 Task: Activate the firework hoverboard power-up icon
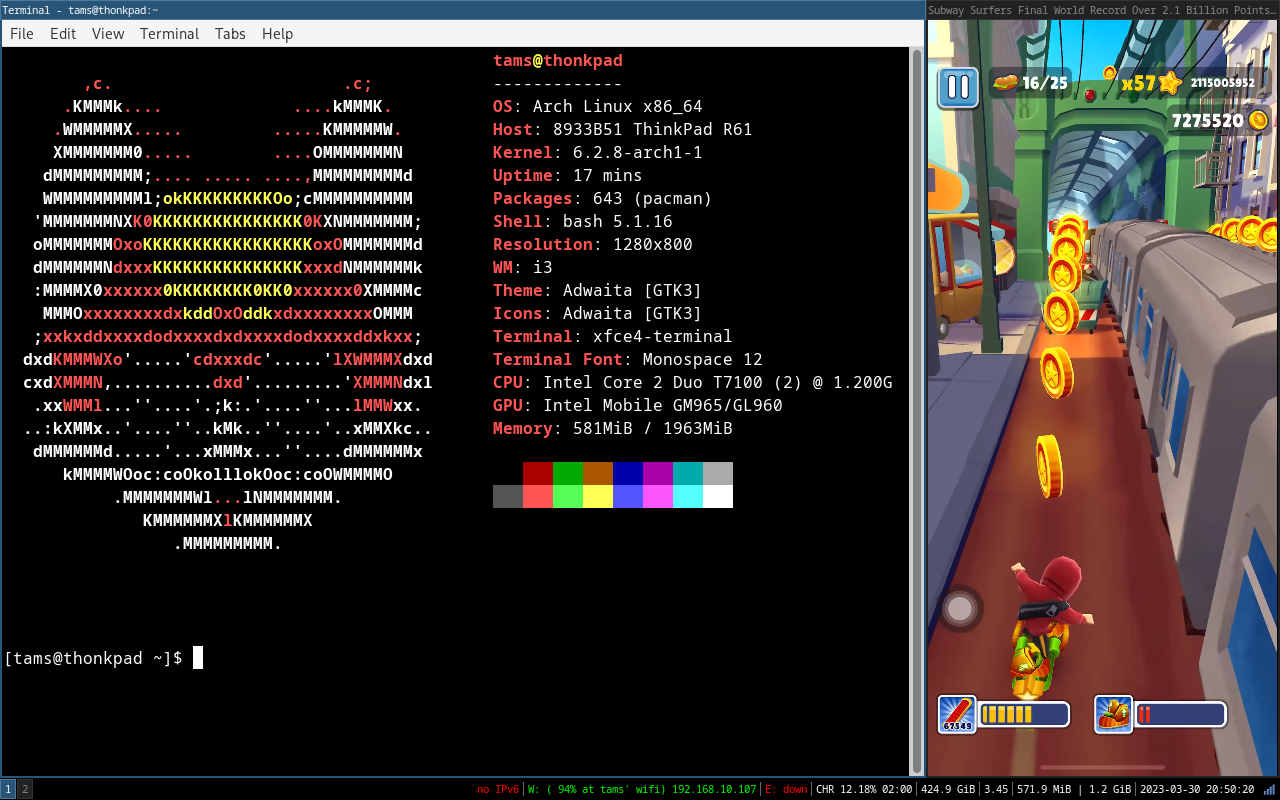click(x=957, y=715)
